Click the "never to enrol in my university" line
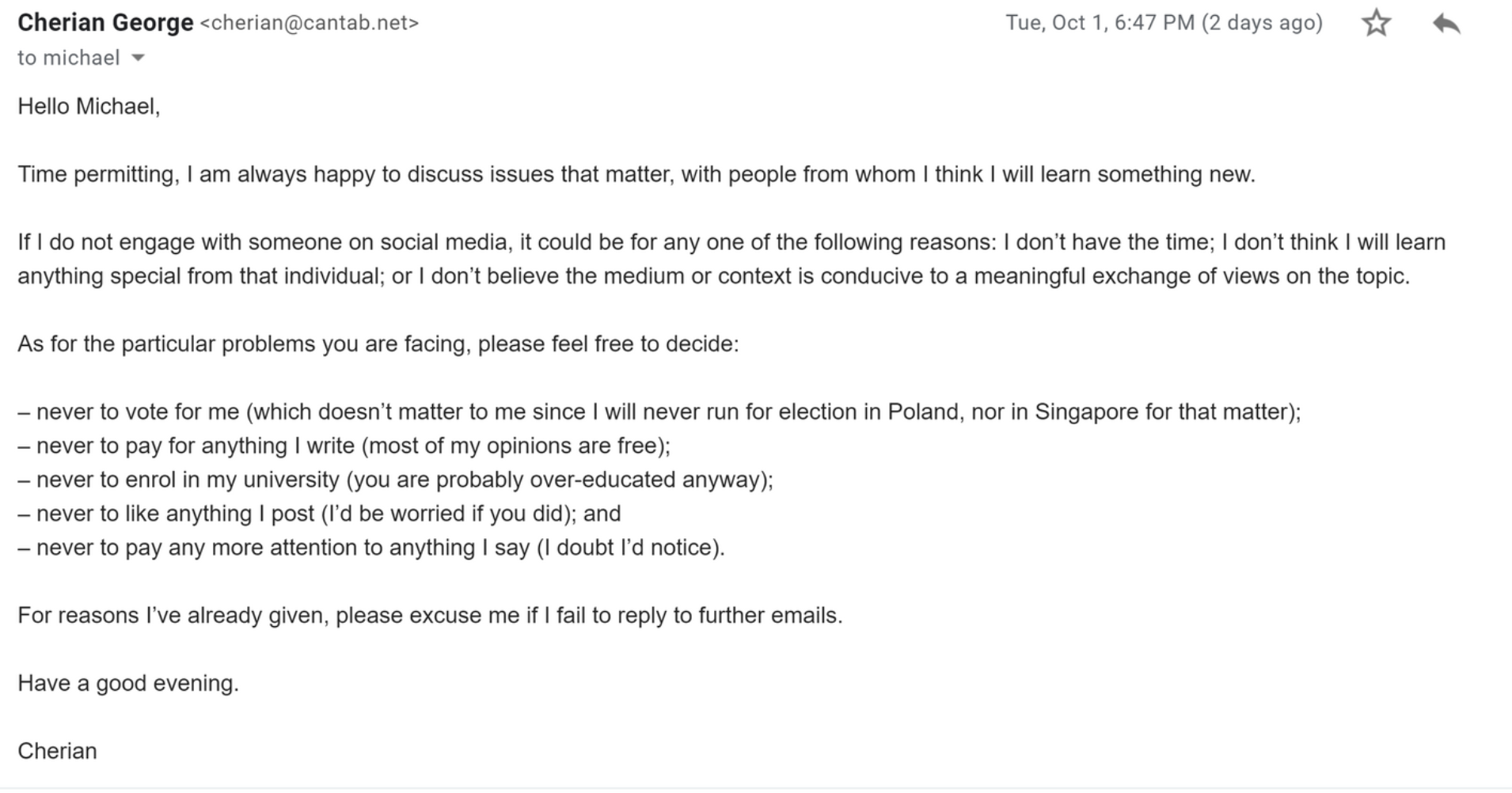The height and width of the screenshot is (793, 1512). point(396,480)
